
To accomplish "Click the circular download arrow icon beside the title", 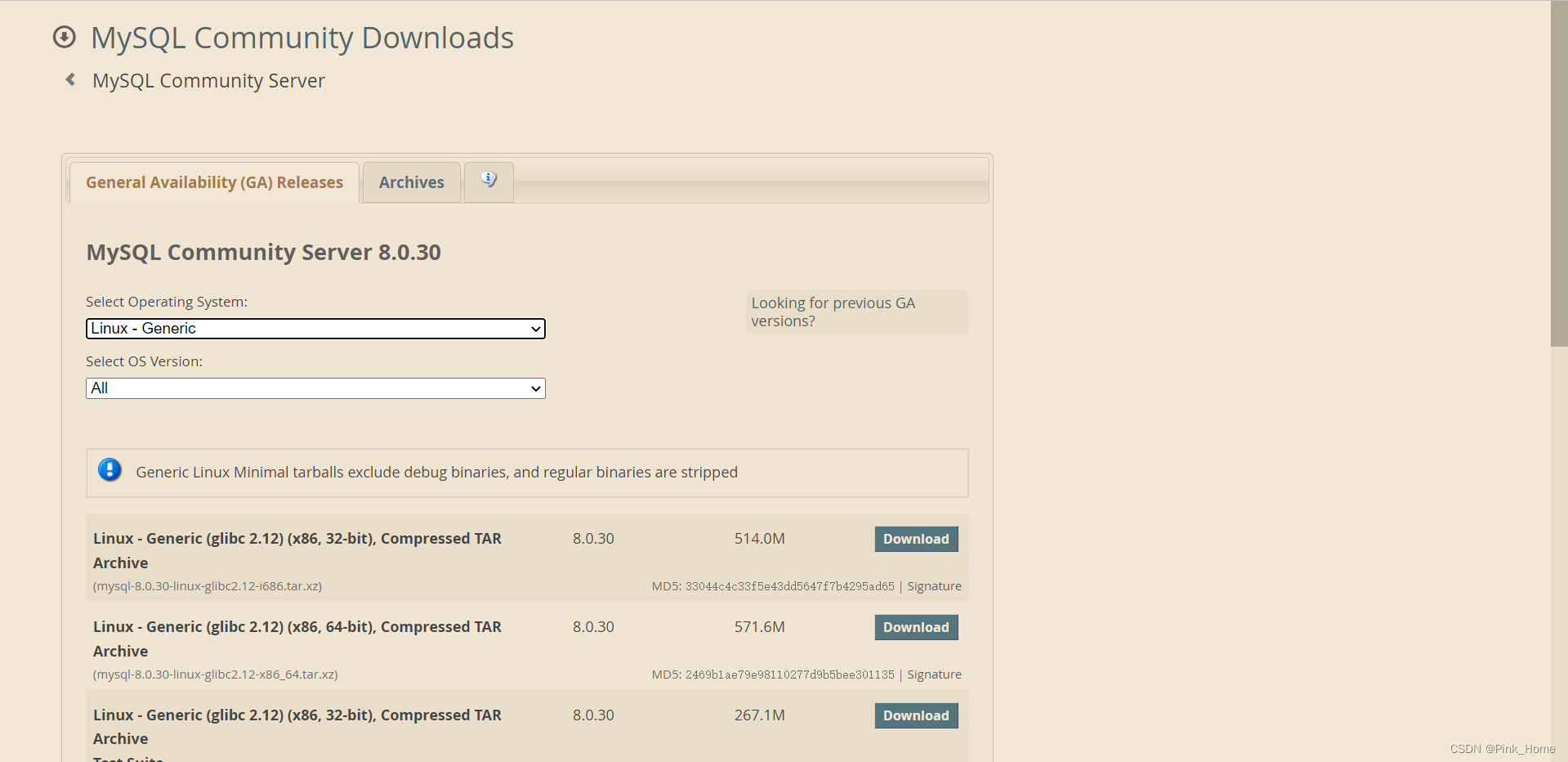I will tap(64, 37).
